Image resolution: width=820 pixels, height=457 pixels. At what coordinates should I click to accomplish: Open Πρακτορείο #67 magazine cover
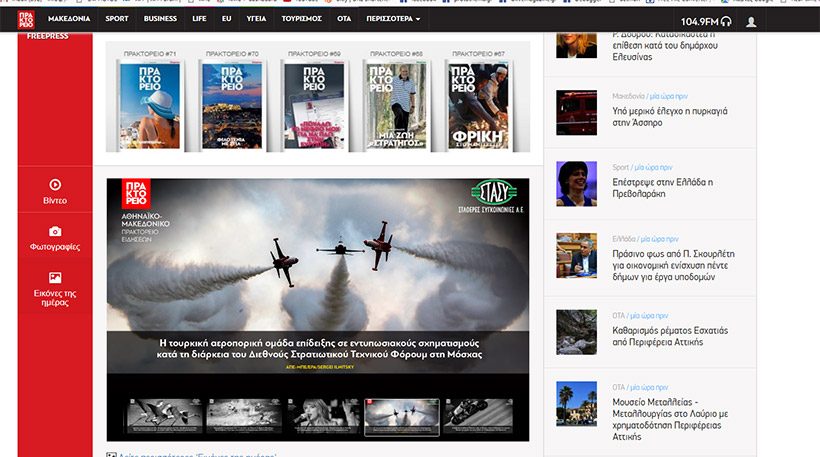pos(478,106)
